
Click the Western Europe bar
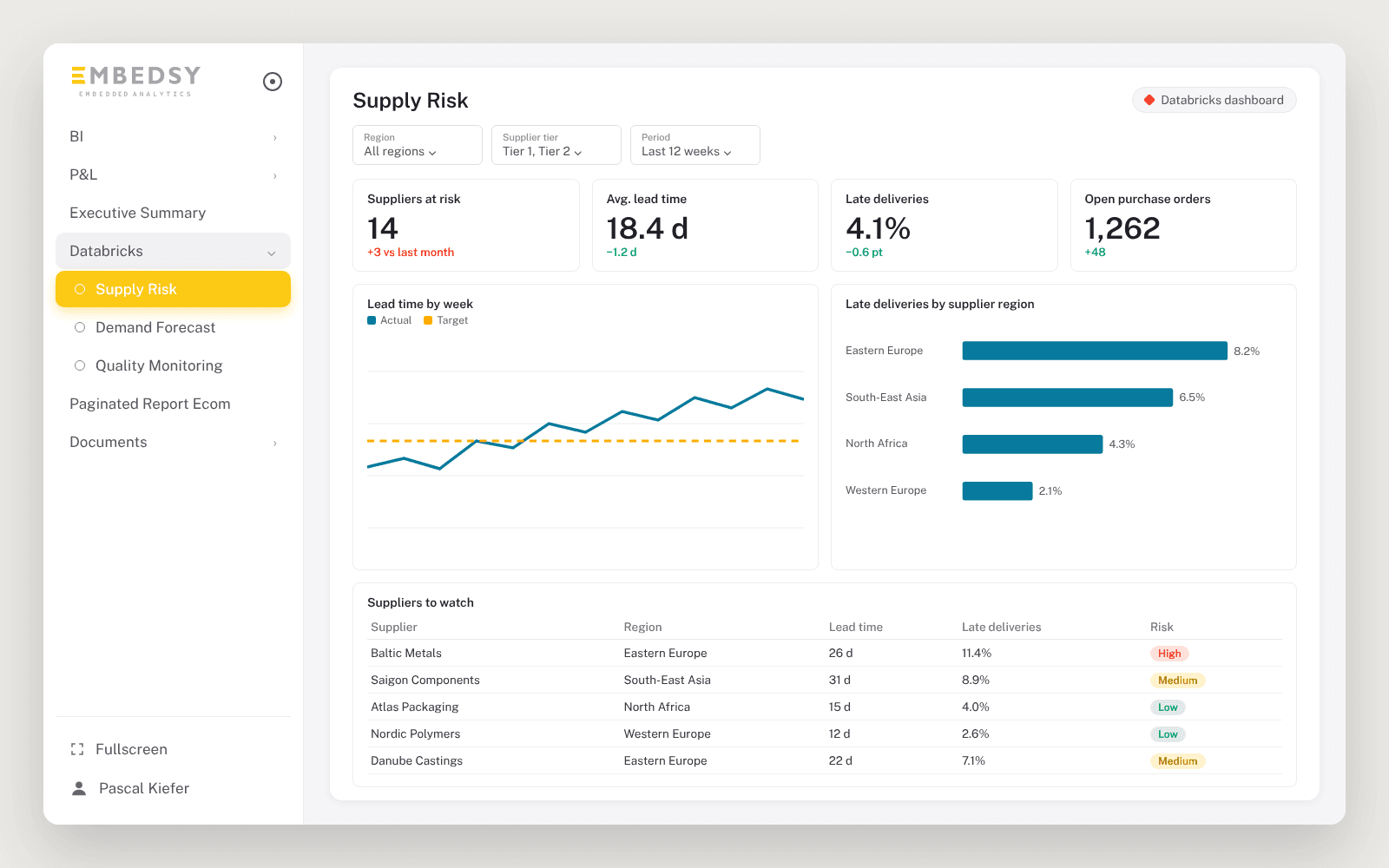997,491
